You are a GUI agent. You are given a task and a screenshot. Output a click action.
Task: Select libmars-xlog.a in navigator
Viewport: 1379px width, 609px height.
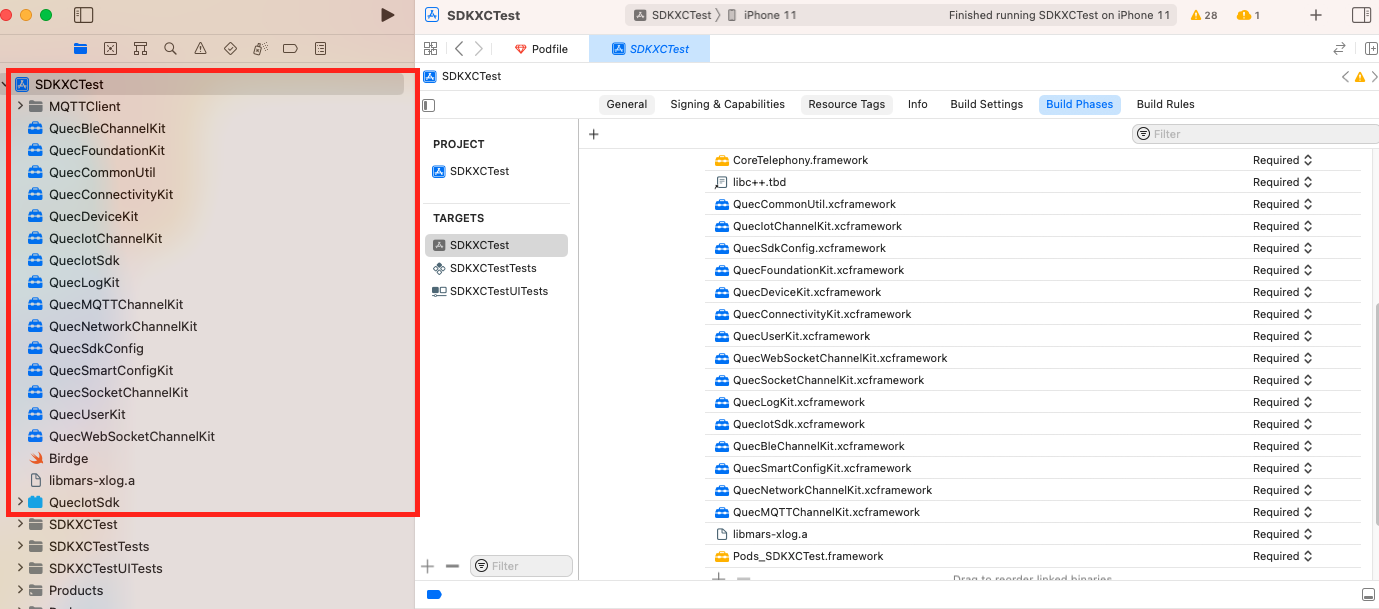click(82, 480)
